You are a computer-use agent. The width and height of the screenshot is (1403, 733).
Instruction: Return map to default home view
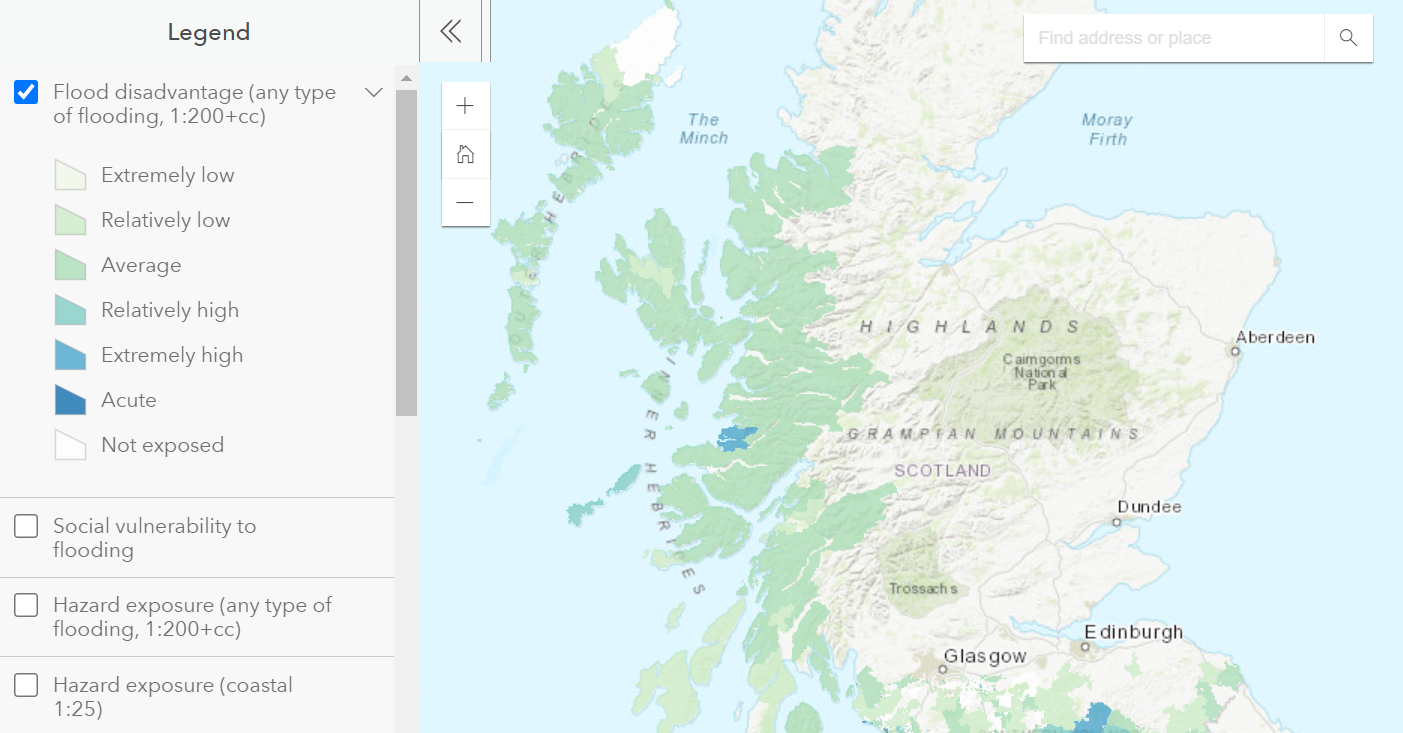coord(465,154)
